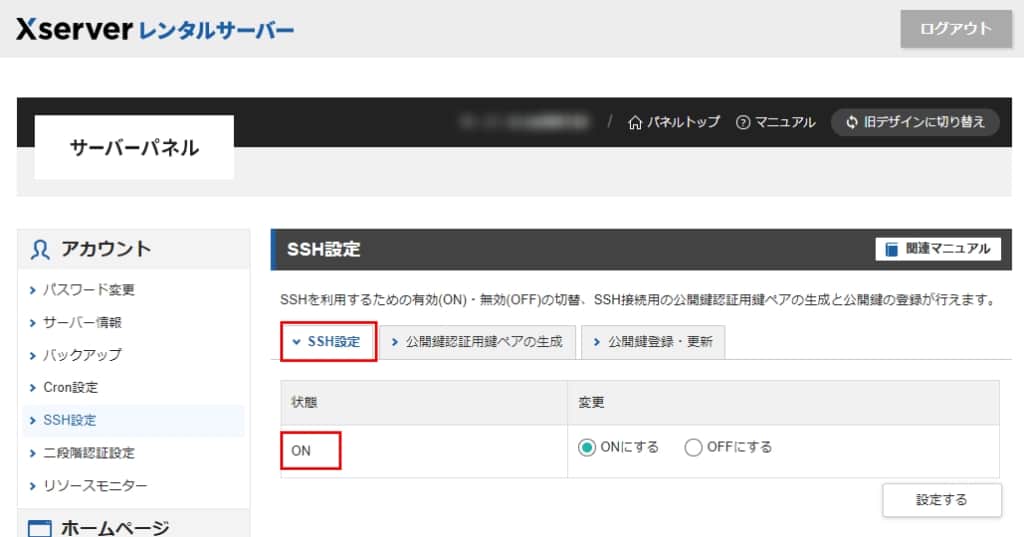Click down chevron on SSH設定 tab
The width and height of the screenshot is (1024, 537).
[x=296, y=342]
